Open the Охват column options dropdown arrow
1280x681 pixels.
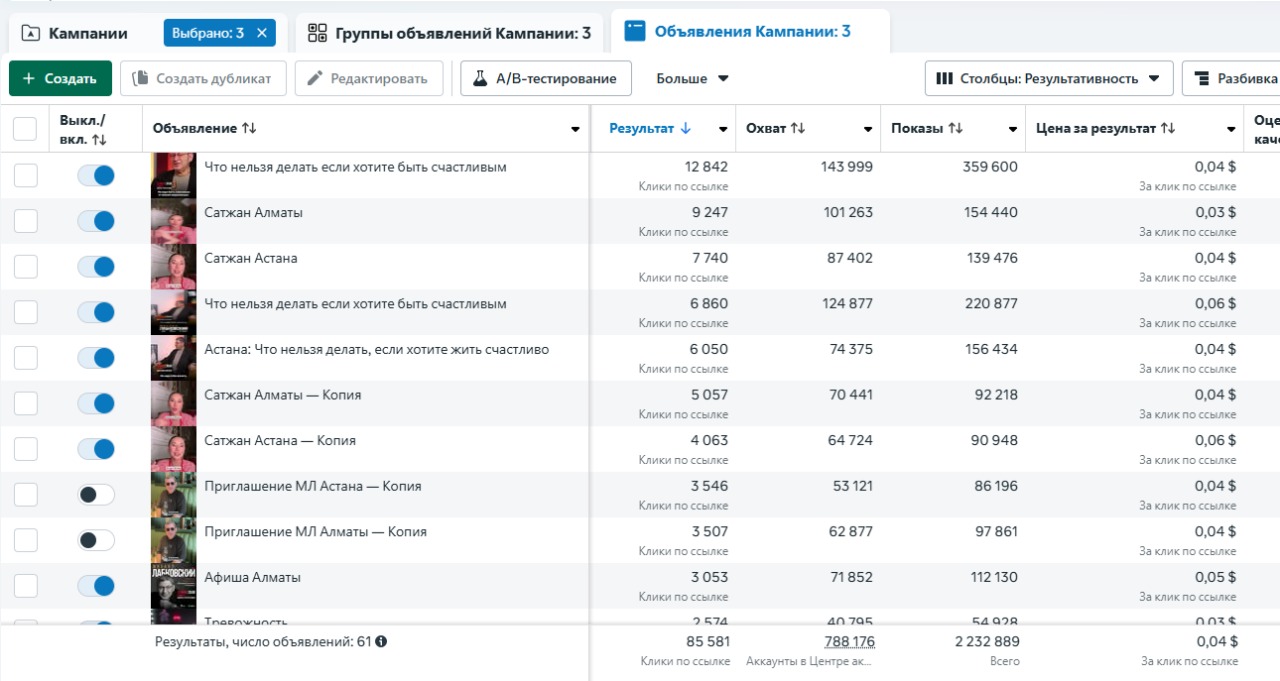(x=868, y=130)
